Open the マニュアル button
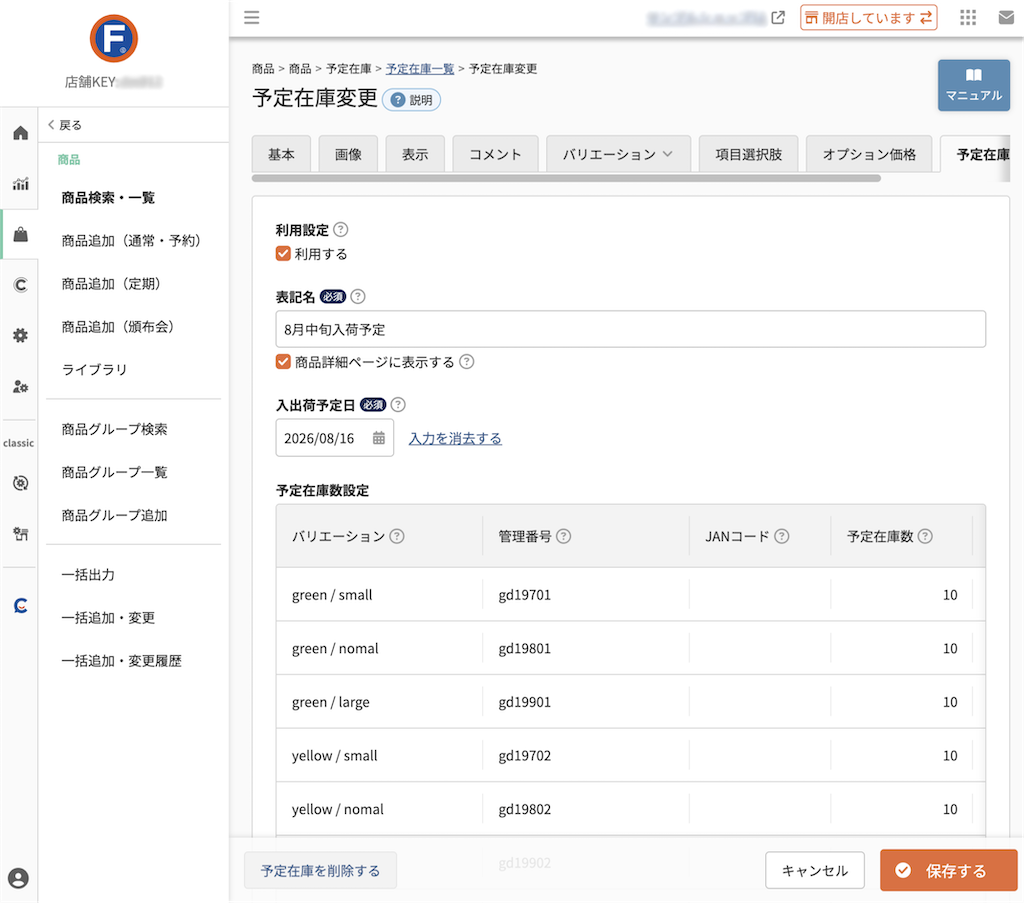The width and height of the screenshot is (1024, 903). pos(974,86)
